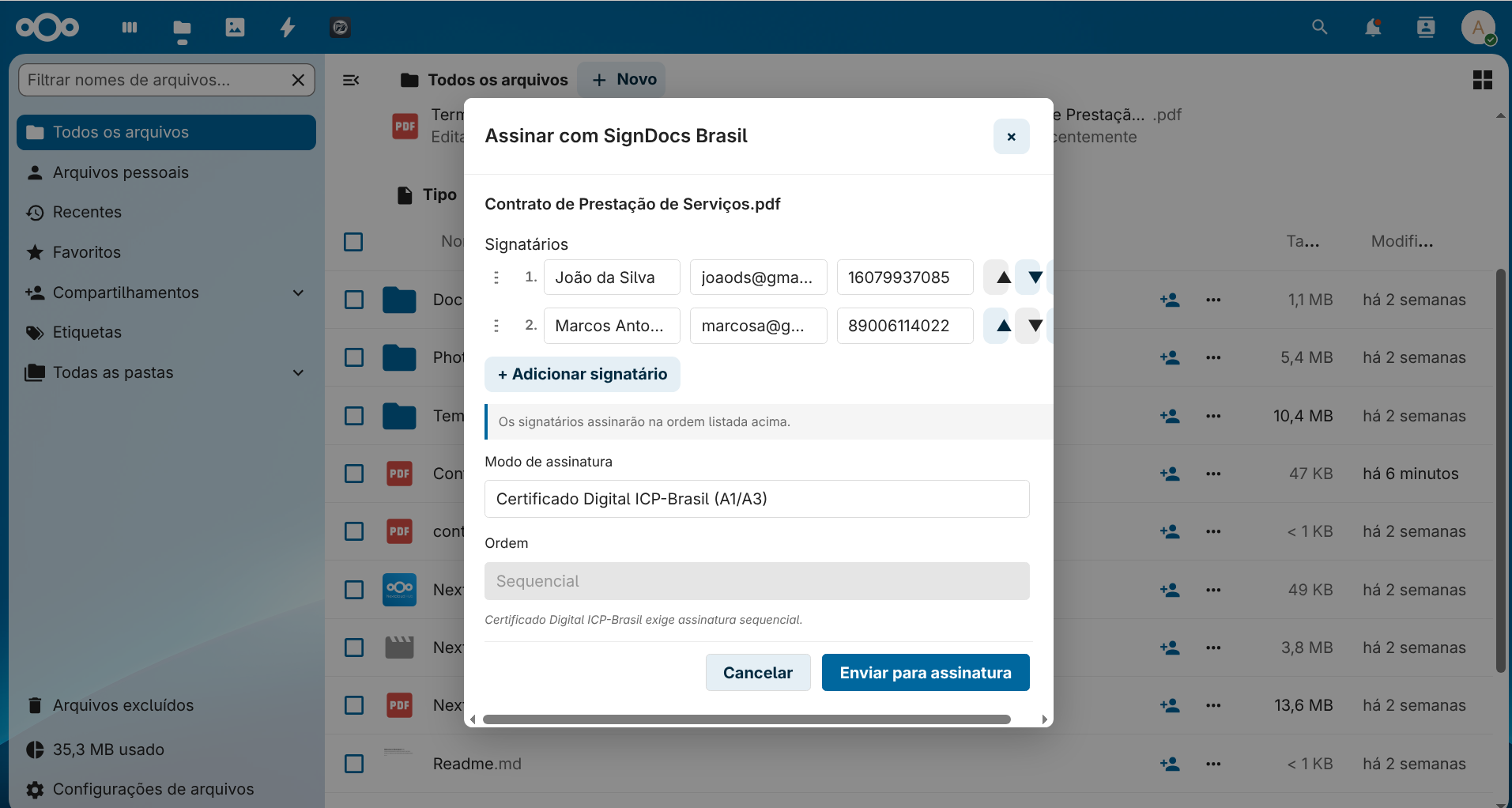This screenshot has width=1512, height=808.
Task: Share the Readme.md file
Action: click(1170, 764)
